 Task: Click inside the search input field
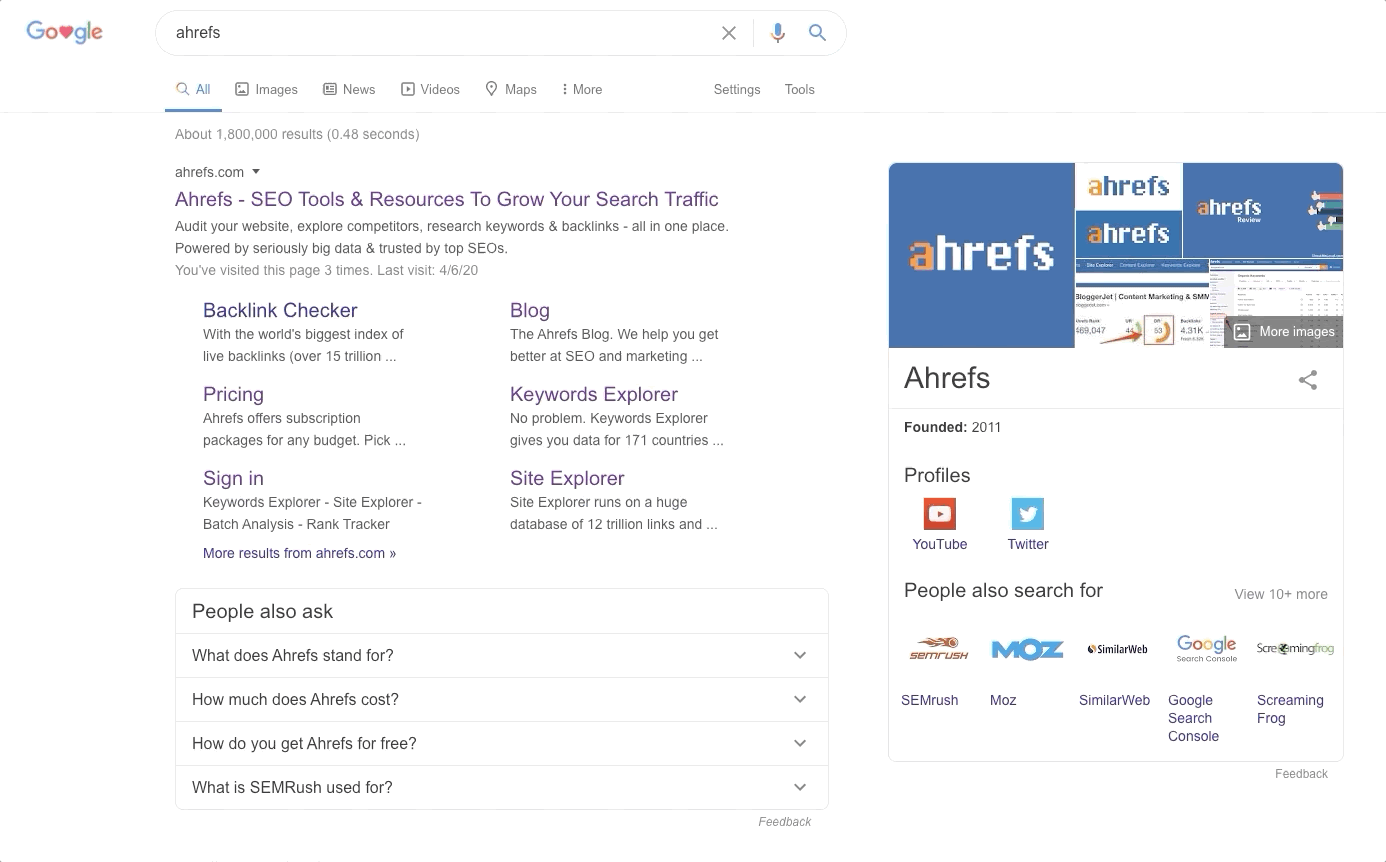pyautogui.click(x=440, y=33)
